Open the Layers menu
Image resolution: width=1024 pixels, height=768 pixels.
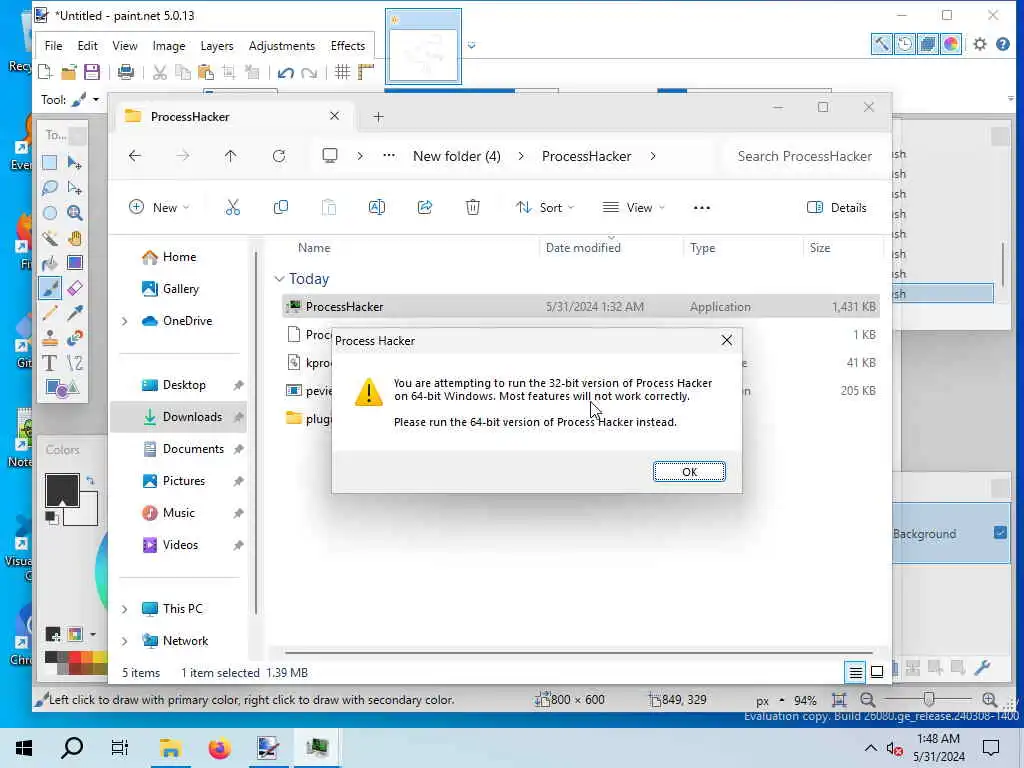217,46
